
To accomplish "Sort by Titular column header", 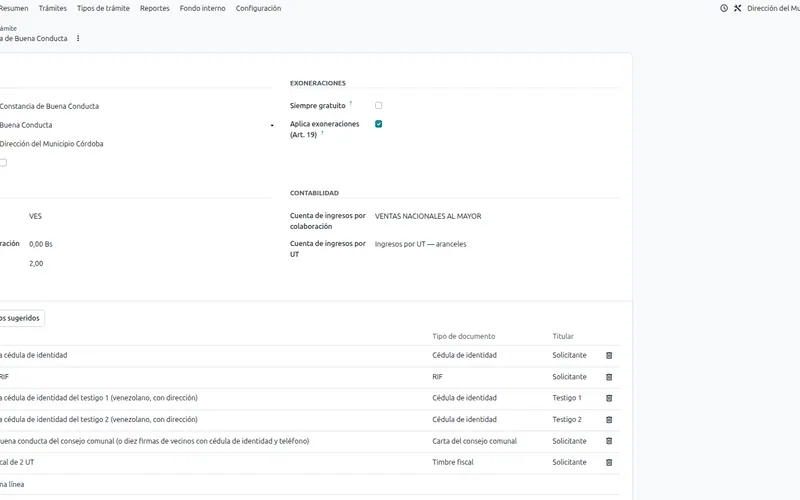I will click(x=563, y=336).
